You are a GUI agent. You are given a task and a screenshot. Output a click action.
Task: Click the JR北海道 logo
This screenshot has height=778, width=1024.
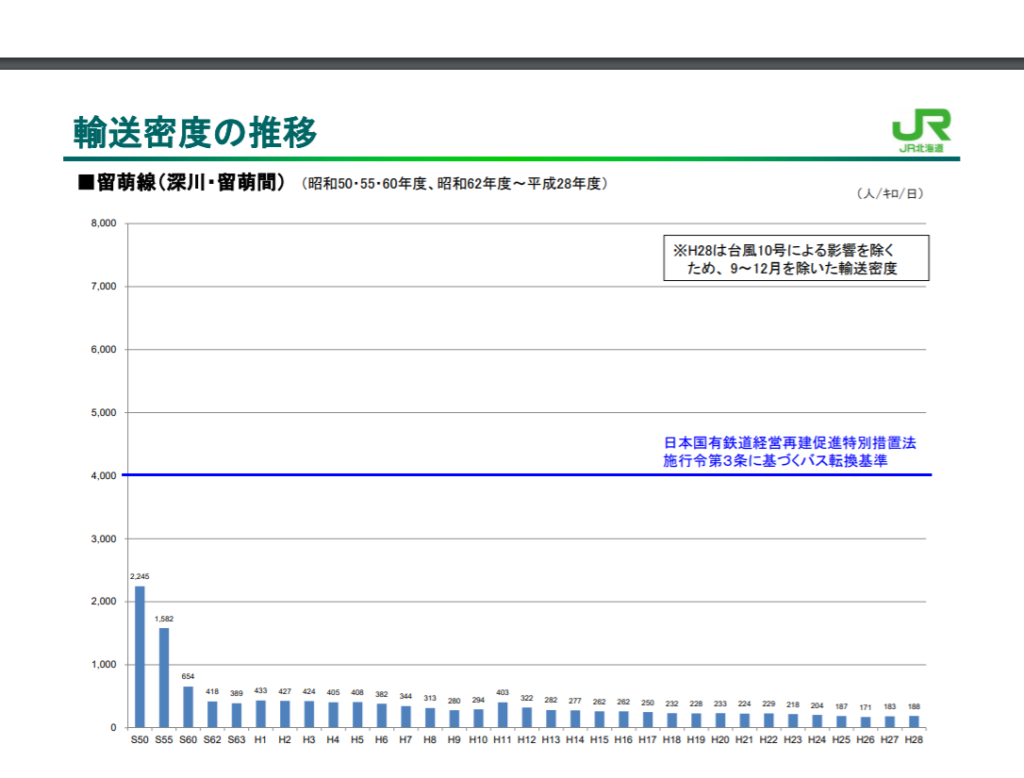click(x=921, y=131)
